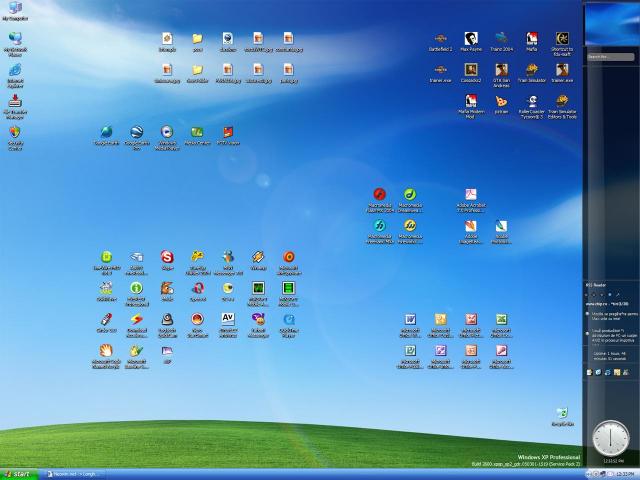640x480 pixels.
Task: Launch MSN Messenger shortcut
Action: [x=228, y=263]
